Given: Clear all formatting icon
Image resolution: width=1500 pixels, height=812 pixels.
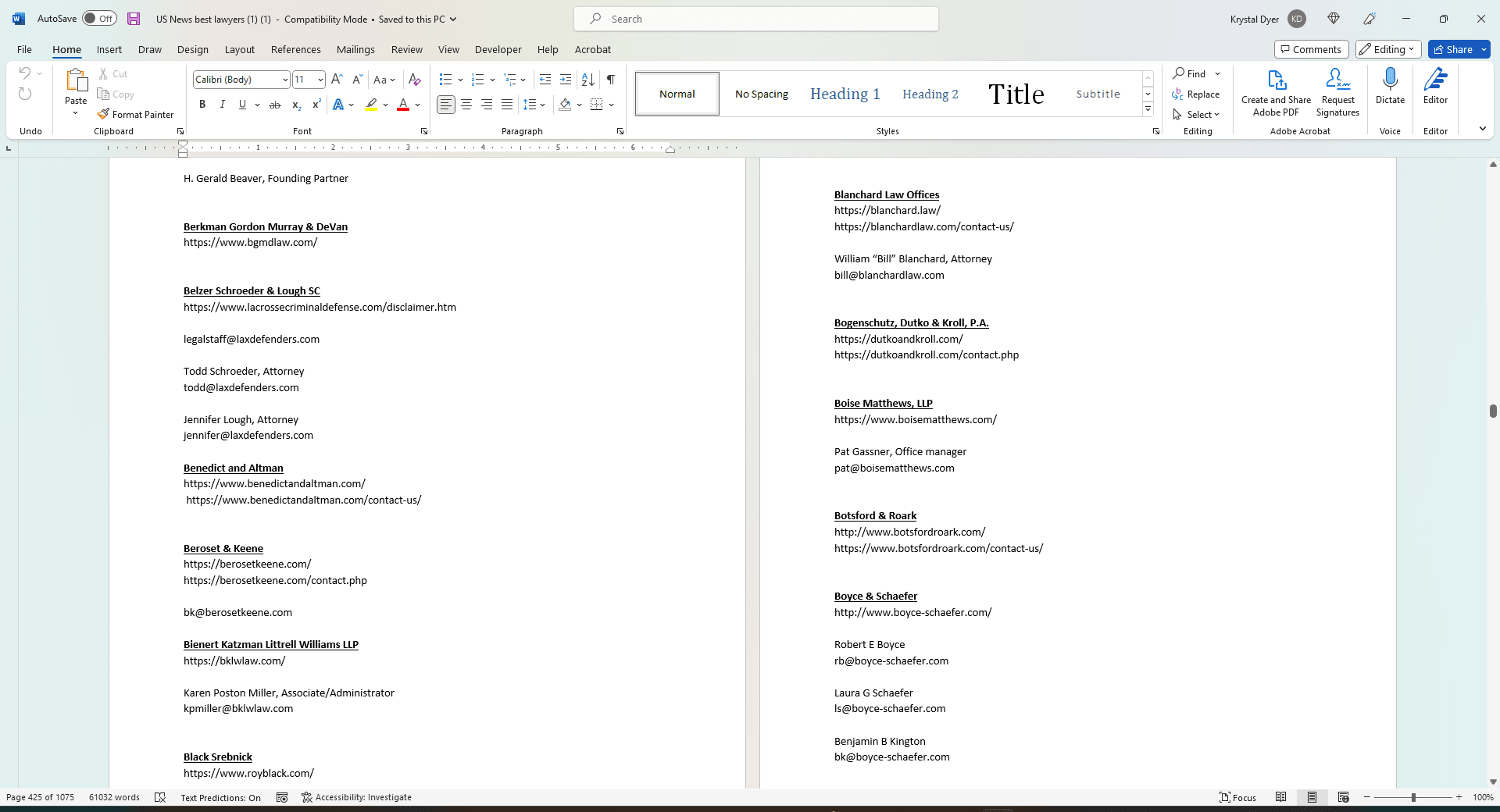Looking at the screenshot, I should [415, 79].
